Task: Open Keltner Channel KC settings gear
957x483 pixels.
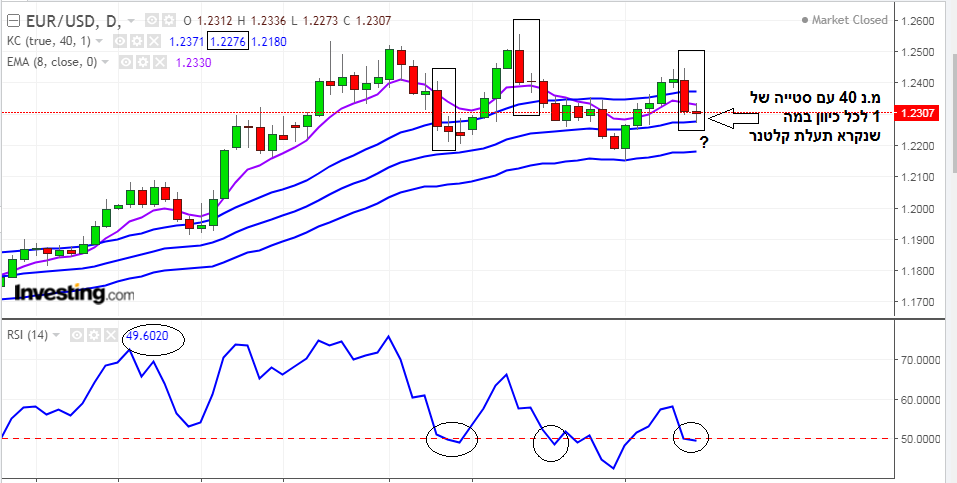Action: point(137,42)
